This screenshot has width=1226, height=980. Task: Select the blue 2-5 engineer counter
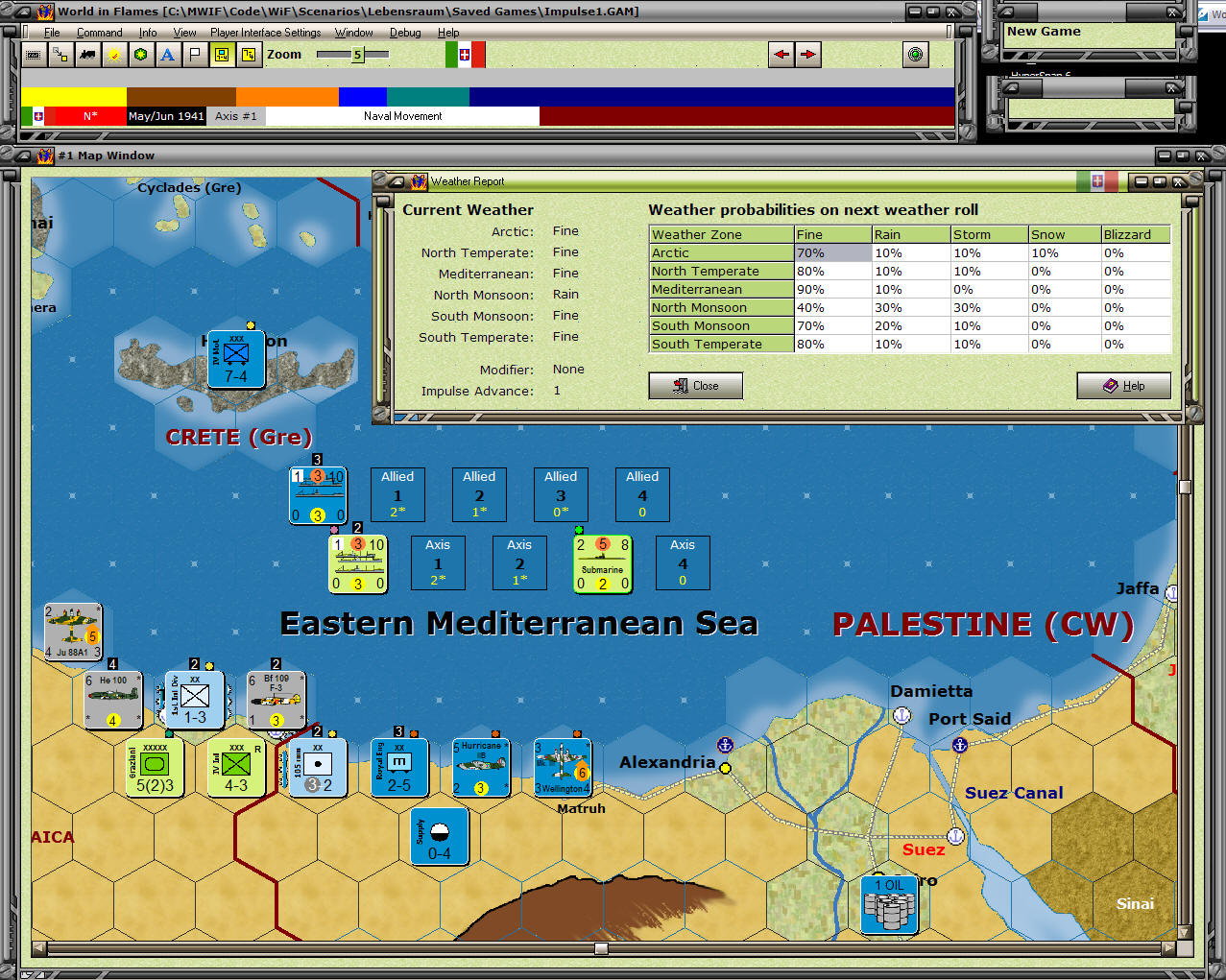point(399,768)
